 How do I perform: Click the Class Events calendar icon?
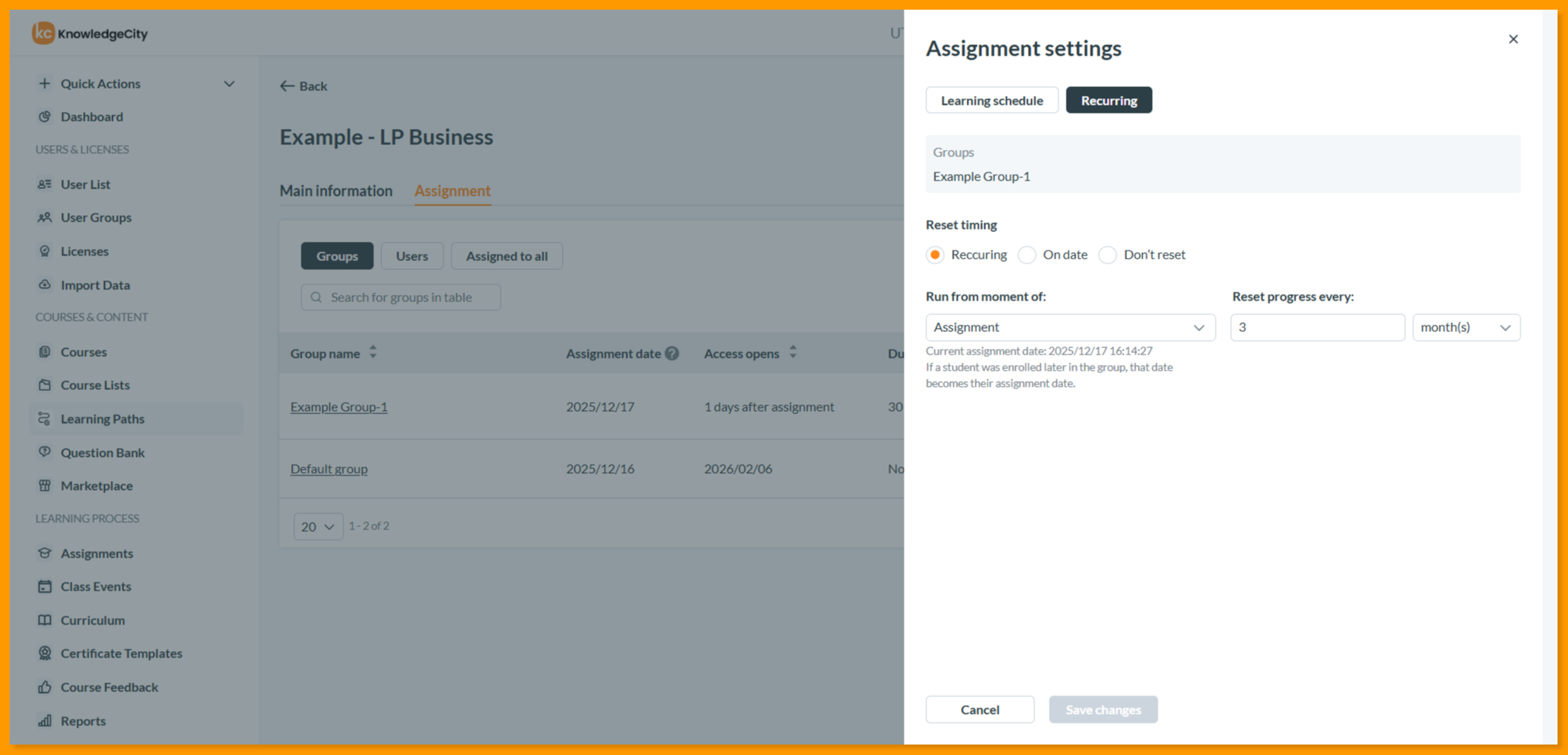44,587
